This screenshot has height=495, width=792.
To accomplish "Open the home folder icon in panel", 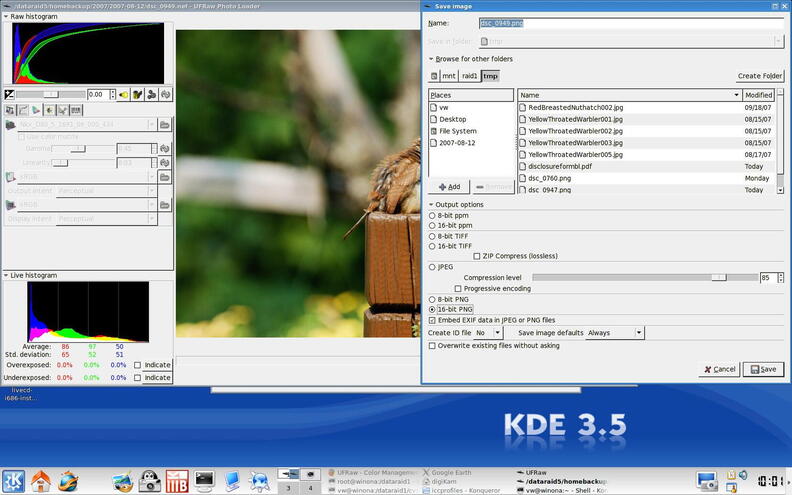I will coord(41,481).
